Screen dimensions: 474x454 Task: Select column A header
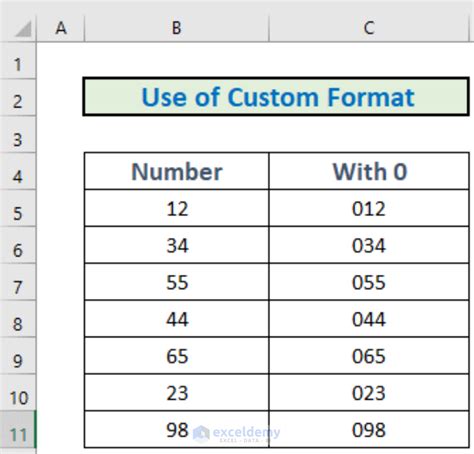click(60, 28)
